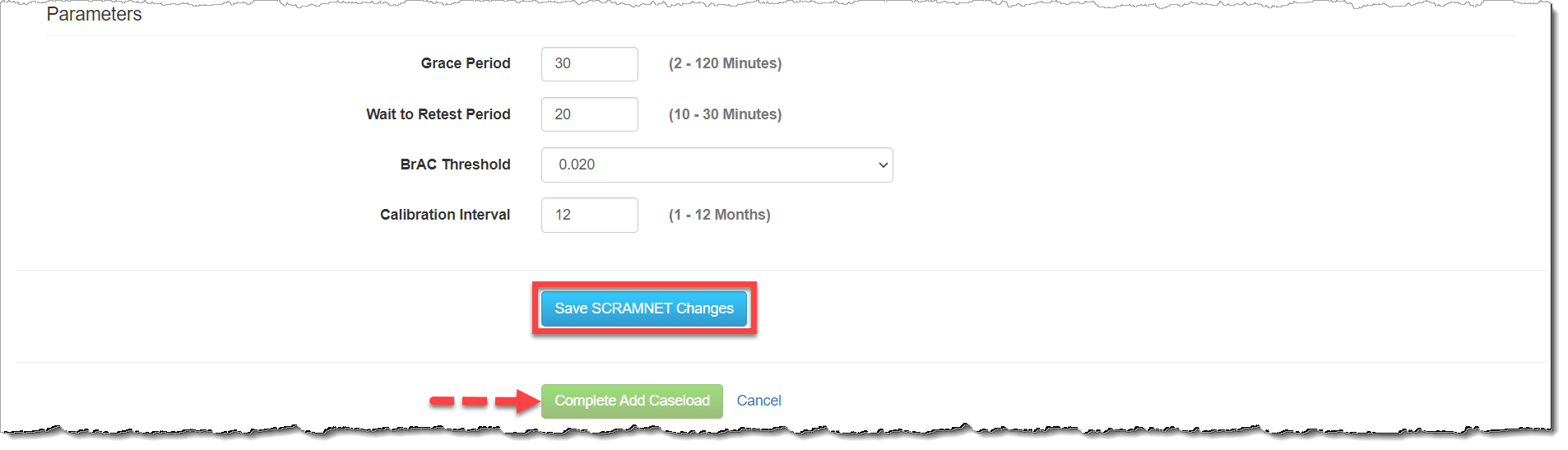Click the Parameters section heading
This screenshot has height=450, width=1568.
[x=94, y=15]
